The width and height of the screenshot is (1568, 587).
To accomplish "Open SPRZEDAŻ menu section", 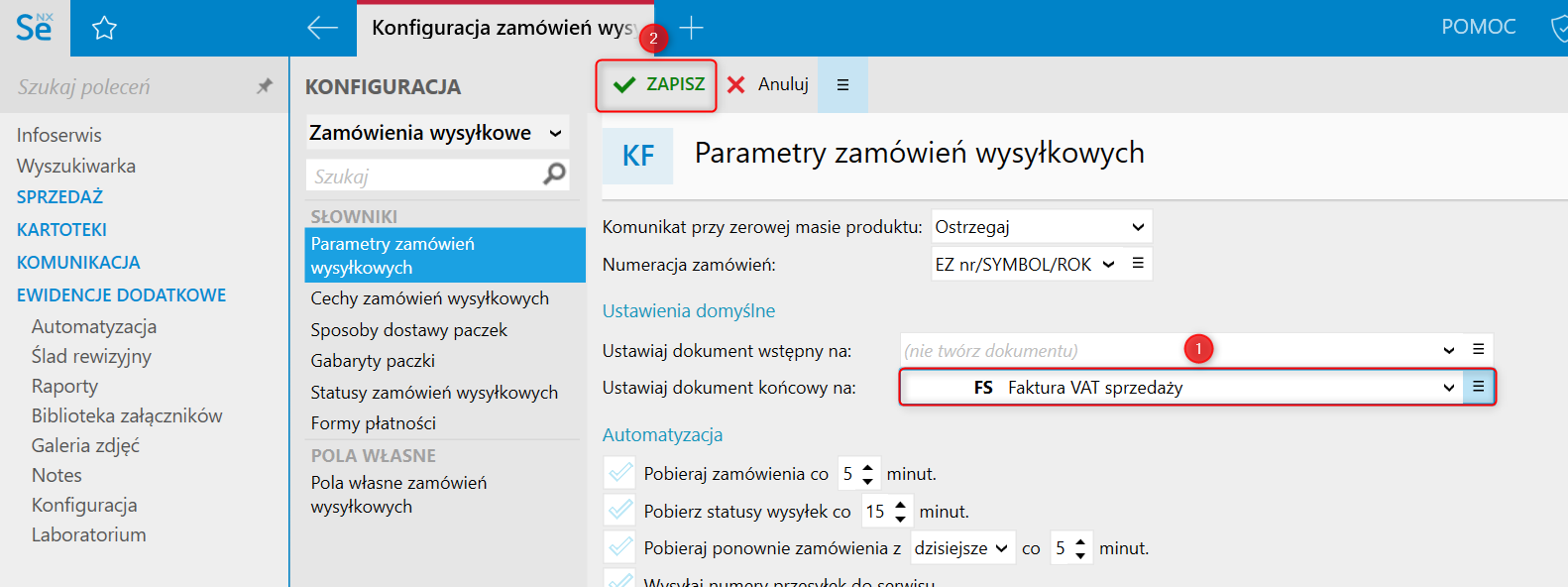I will pyautogui.click(x=60, y=197).
